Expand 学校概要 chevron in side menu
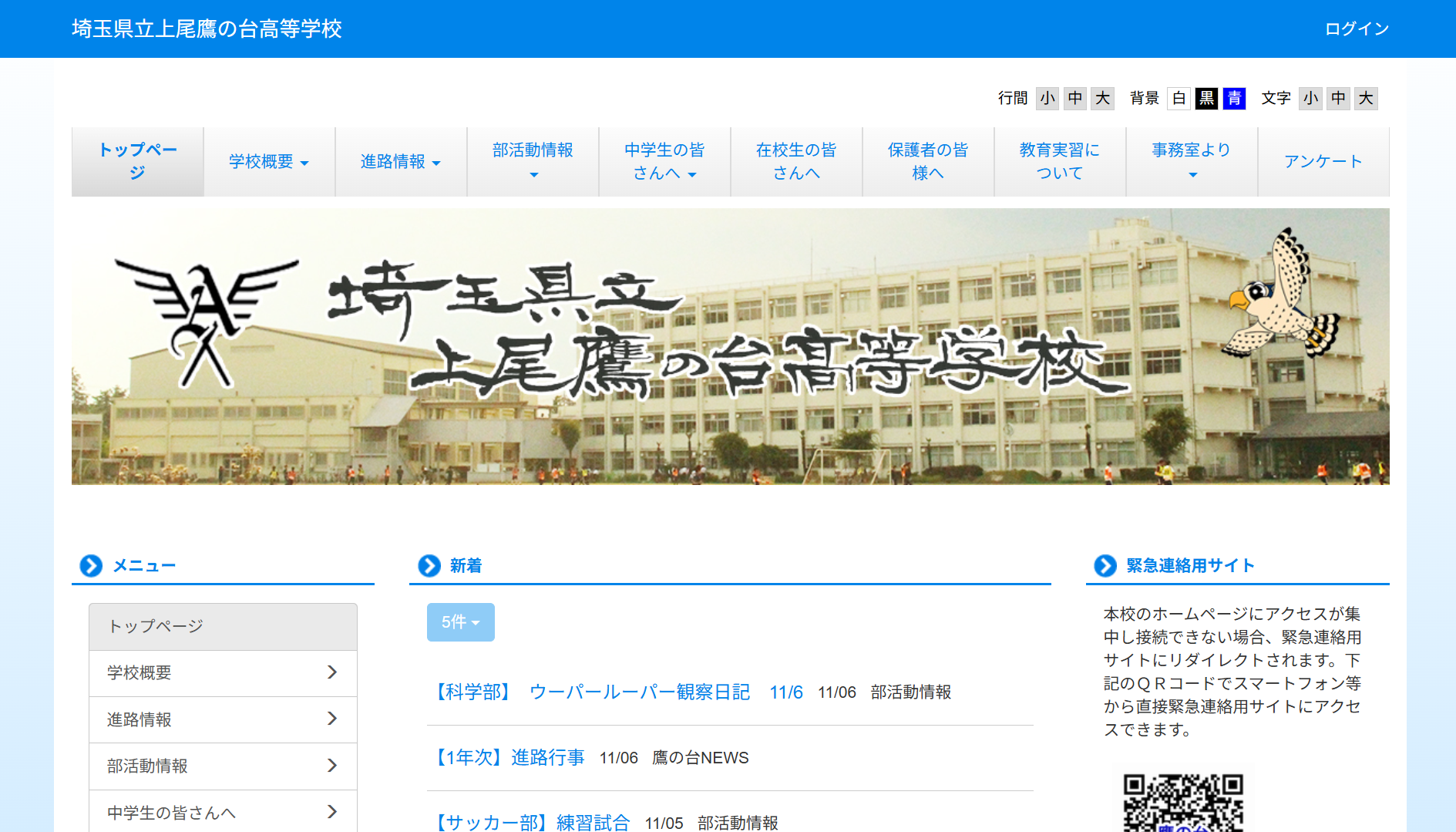Image resolution: width=1456 pixels, height=832 pixels. 332,672
